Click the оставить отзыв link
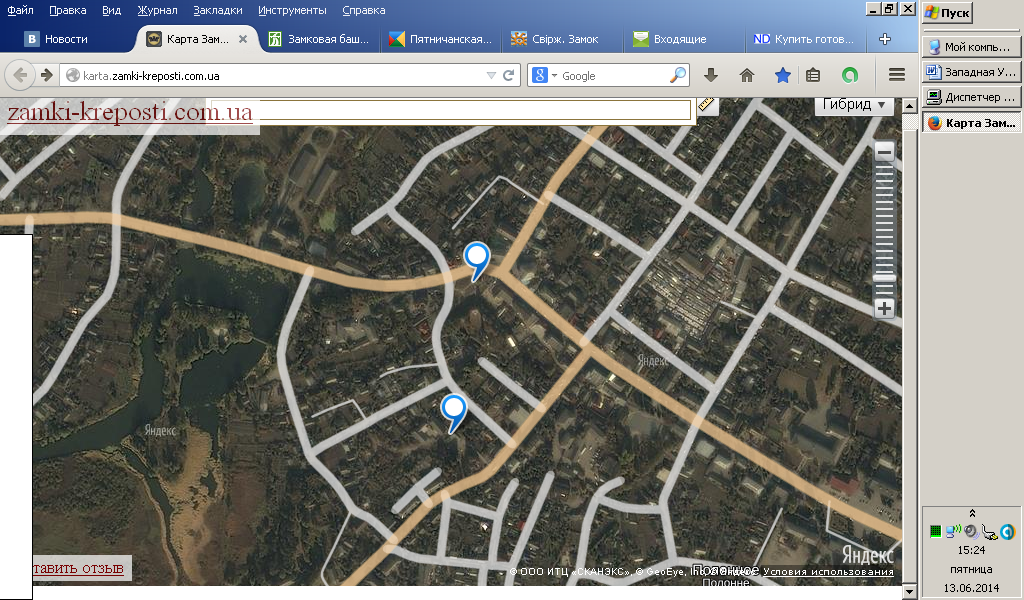Image resolution: width=1024 pixels, height=600 pixels. 78,568
